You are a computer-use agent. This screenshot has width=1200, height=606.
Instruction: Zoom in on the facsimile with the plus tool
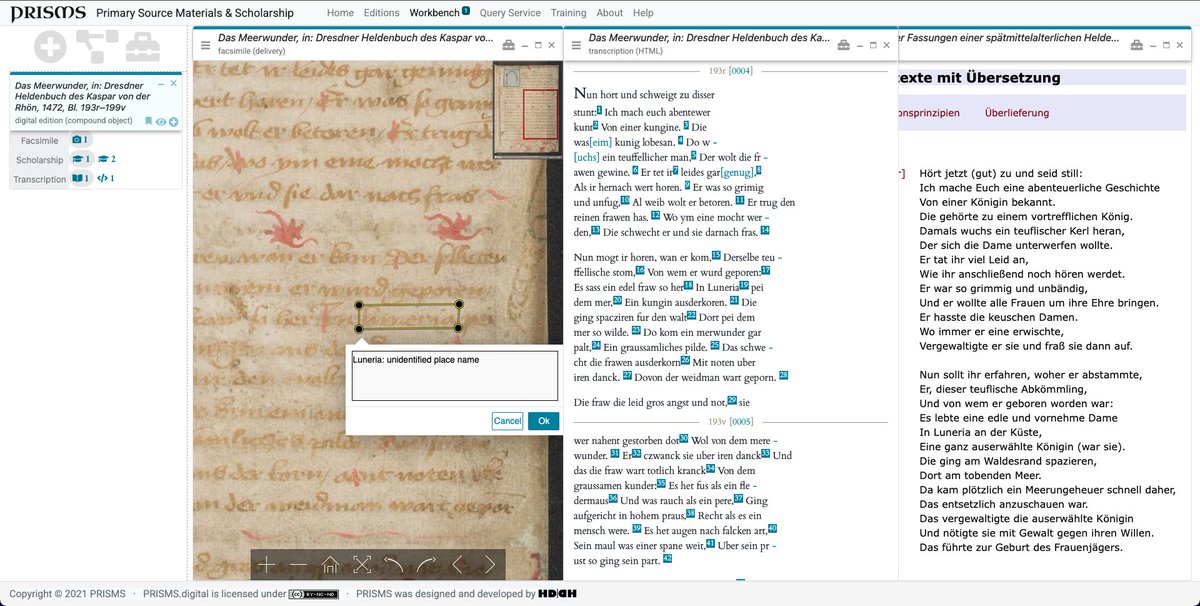click(266, 565)
